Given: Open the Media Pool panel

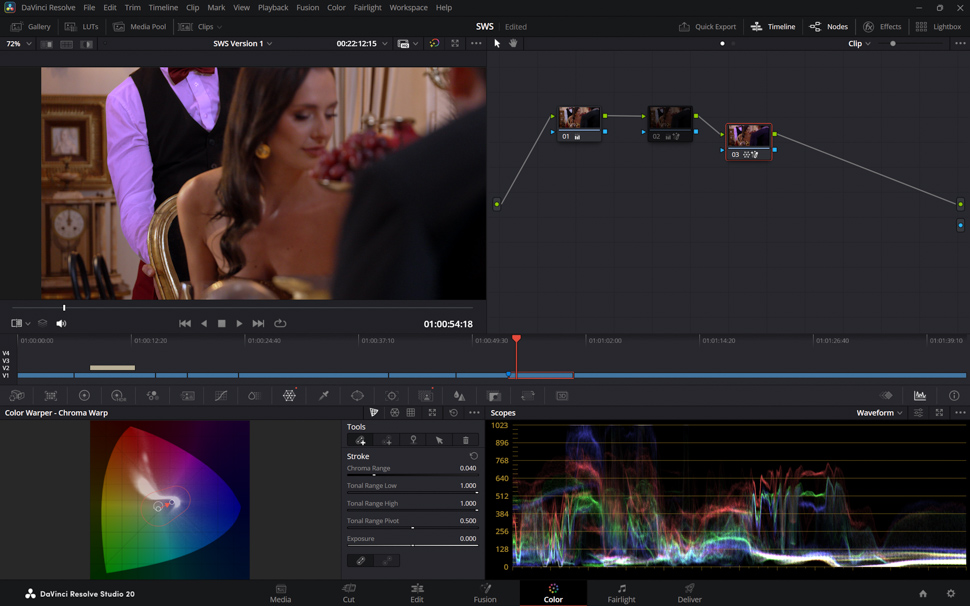Looking at the screenshot, I should [139, 27].
